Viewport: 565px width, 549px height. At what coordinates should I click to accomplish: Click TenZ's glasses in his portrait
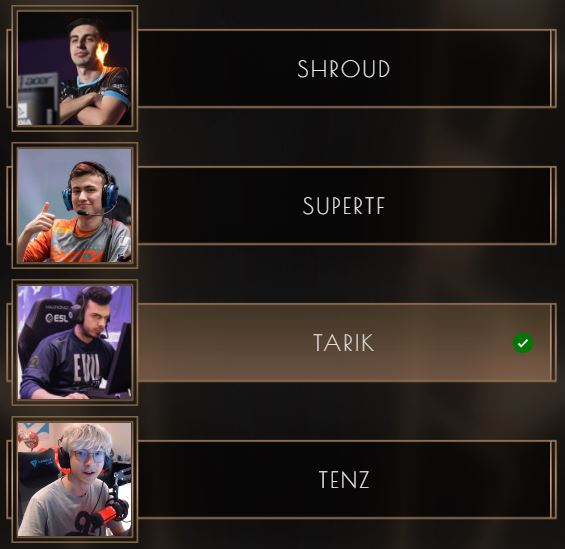point(88,458)
